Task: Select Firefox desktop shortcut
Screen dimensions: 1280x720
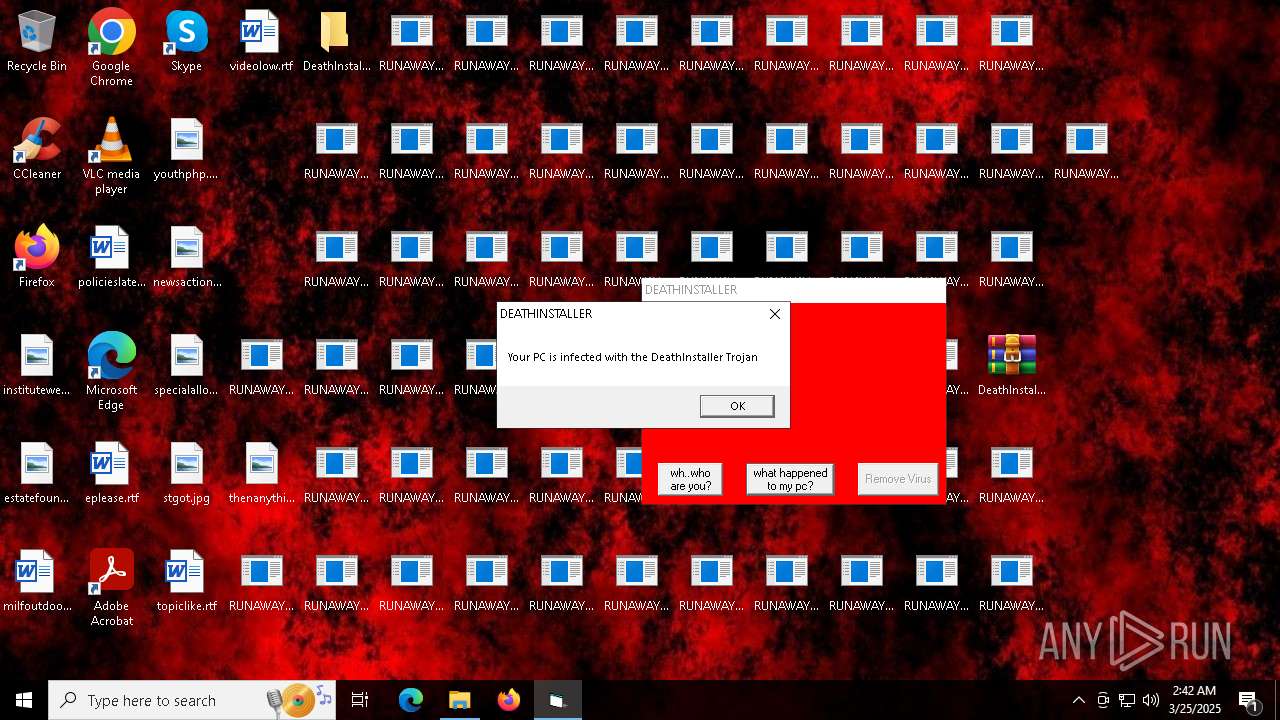Action: 37,258
